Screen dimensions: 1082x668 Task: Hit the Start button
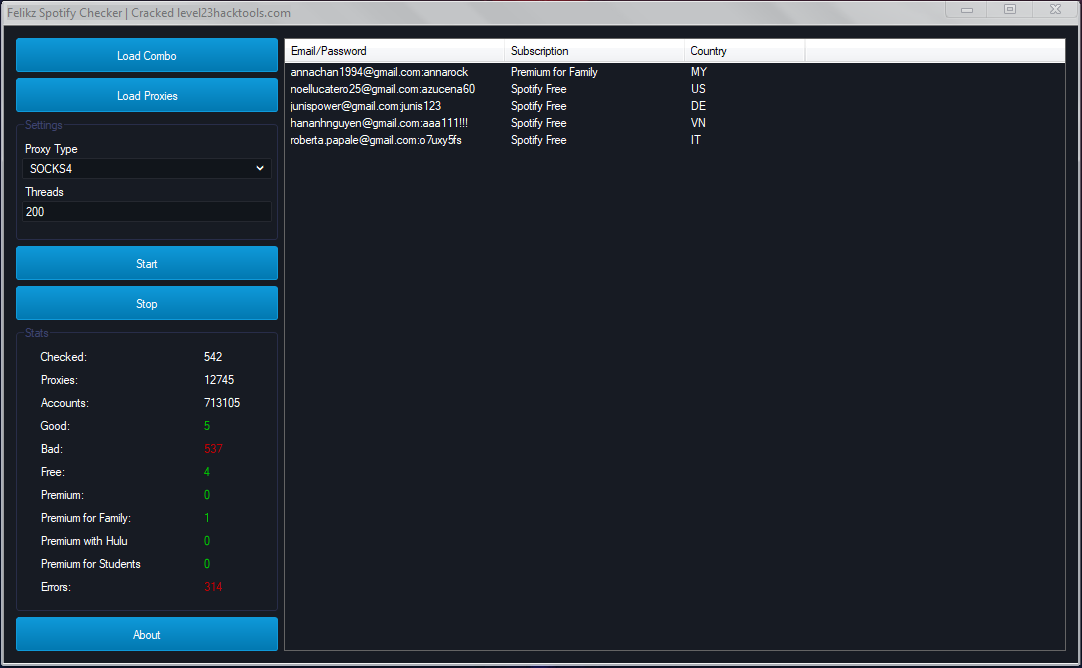click(146, 264)
